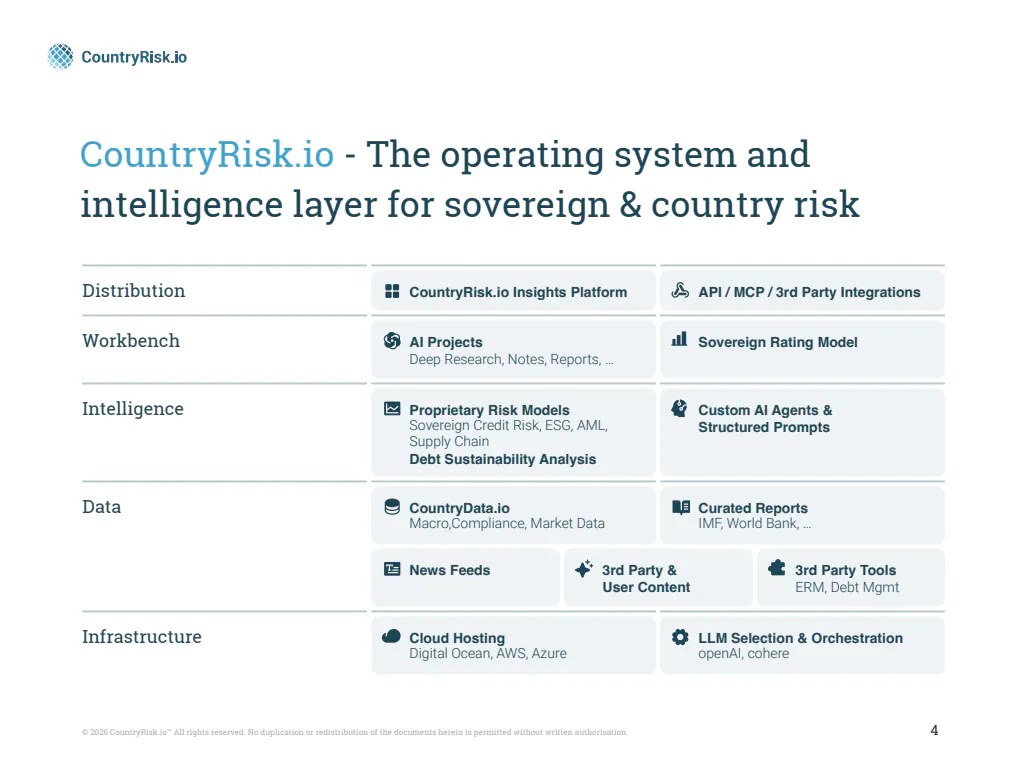1024x768 pixels.
Task: Click the Infrastructure row label
Action: pos(142,637)
